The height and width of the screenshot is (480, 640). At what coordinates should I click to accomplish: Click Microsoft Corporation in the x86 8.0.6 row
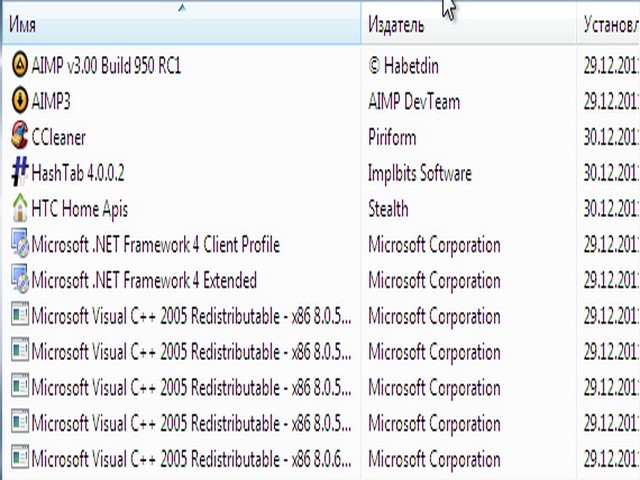[434, 459]
